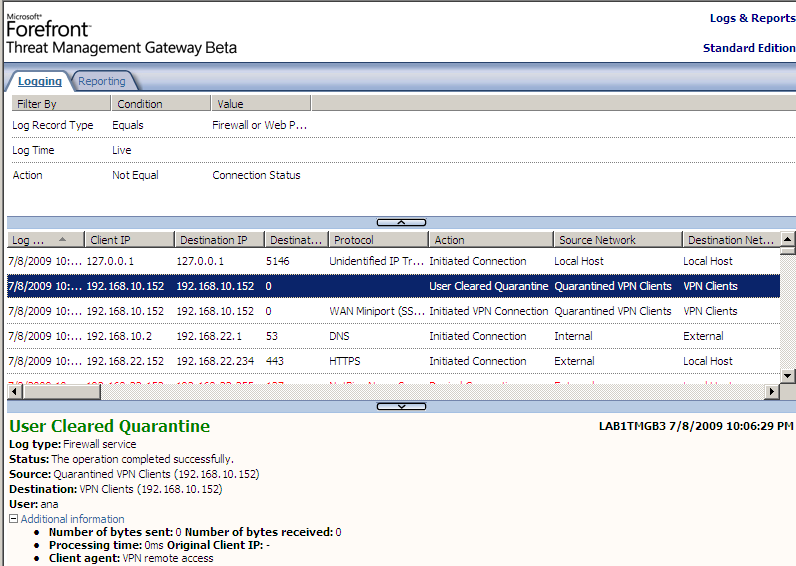This screenshot has height=566, width=796.
Task: Click scroll left arrow of horizontal scrollbar
Action: click(x=14, y=391)
